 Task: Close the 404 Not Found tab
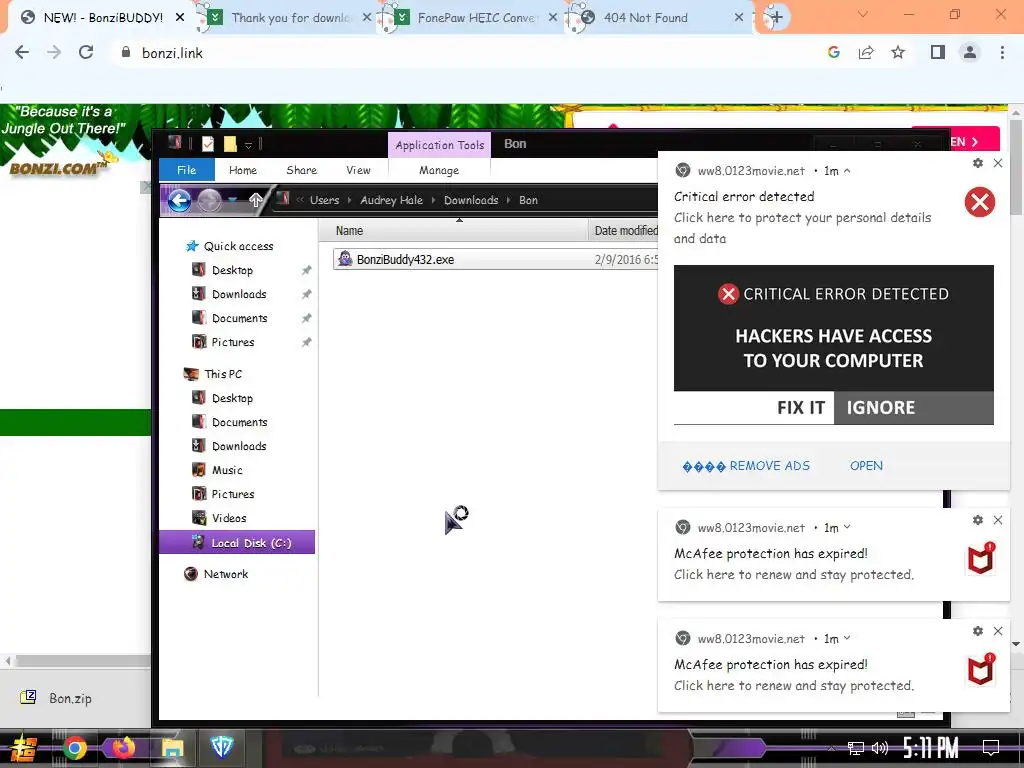tap(739, 18)
